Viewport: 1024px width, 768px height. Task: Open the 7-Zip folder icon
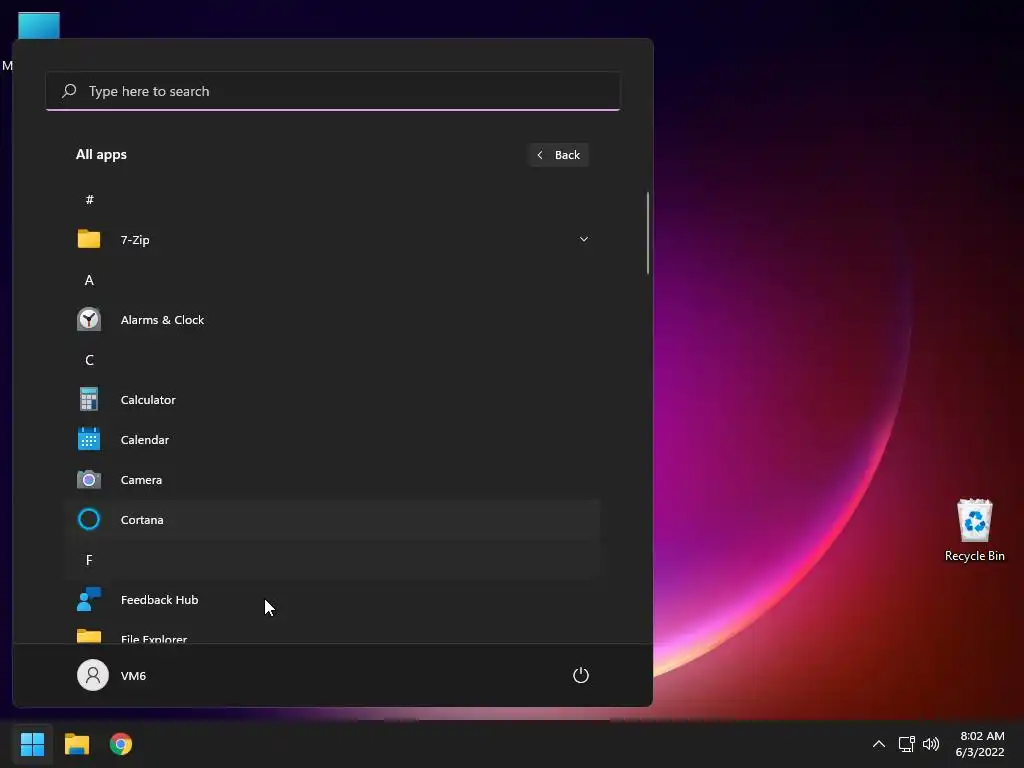[x=89, y=239]
